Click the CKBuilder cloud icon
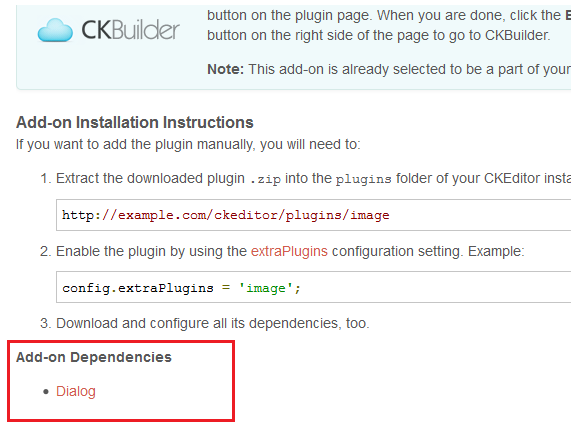571x442 pixels. (x=55, y=30)
